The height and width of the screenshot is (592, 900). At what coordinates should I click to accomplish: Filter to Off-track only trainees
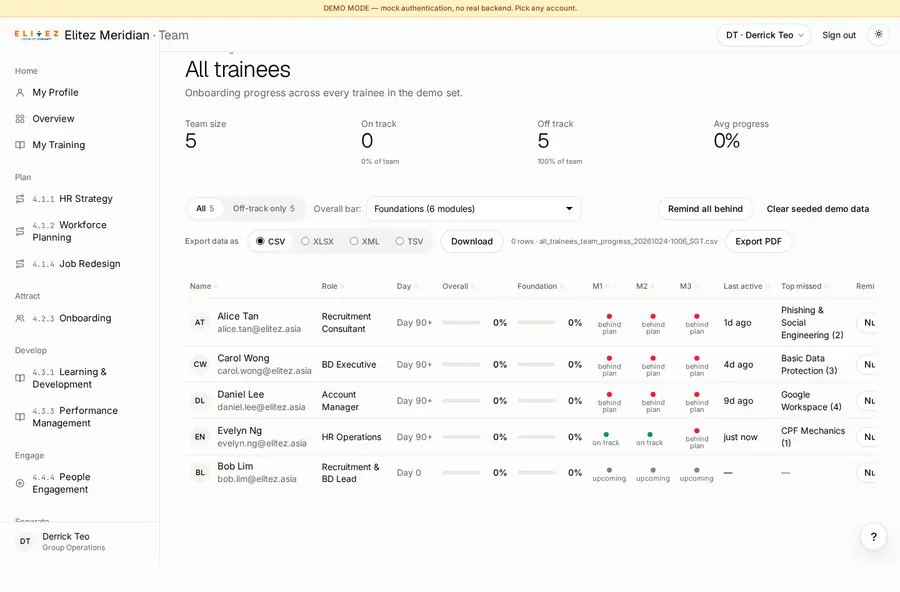pyautogui.click(x=263, y=208)
